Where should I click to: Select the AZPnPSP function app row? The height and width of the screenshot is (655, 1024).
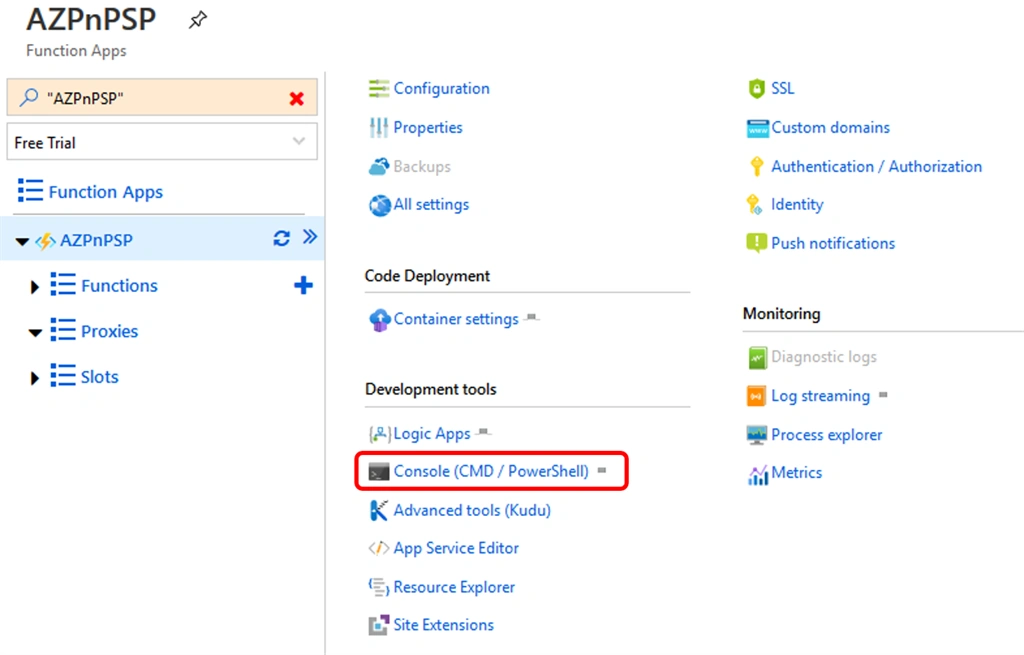click(162, 238)
